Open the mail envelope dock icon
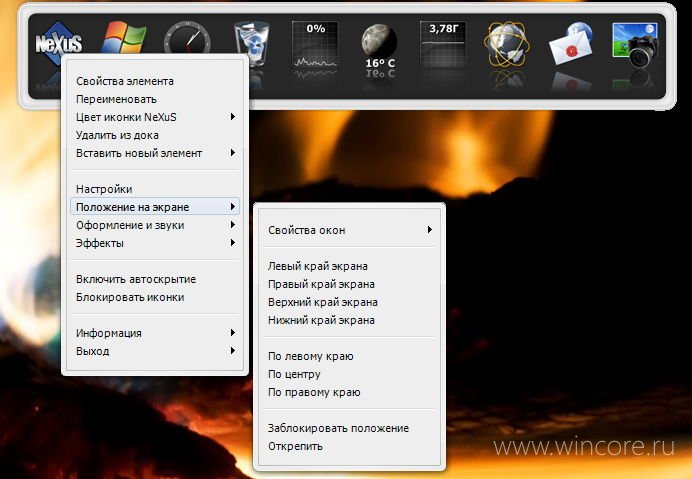692x479 pixels. pos(571,44)
